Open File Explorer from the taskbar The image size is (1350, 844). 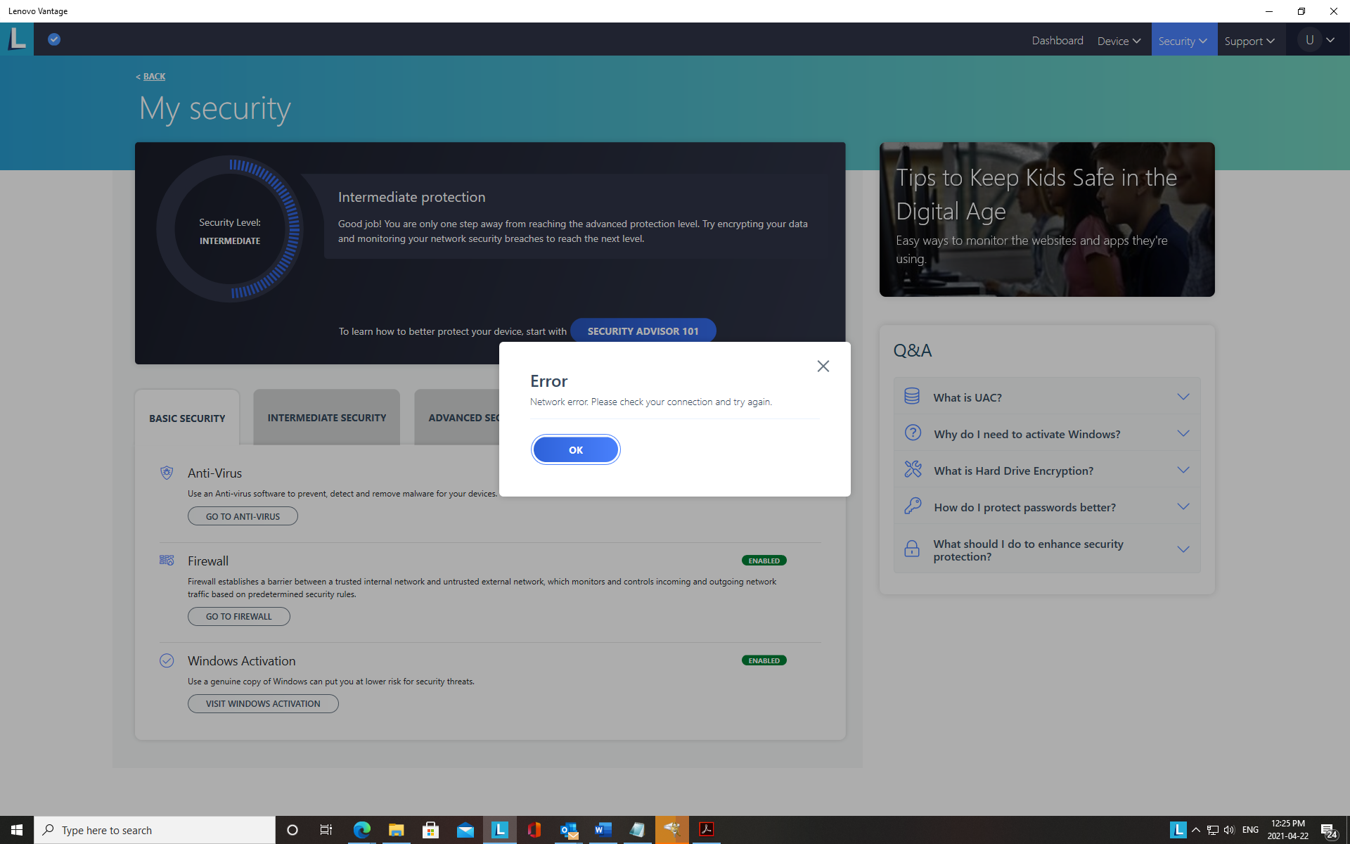[x=396, y=830]
